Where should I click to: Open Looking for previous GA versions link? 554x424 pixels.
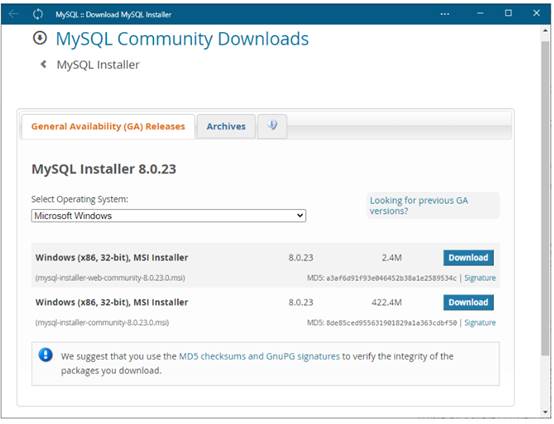pyautogui.click(x=419, y=206)
